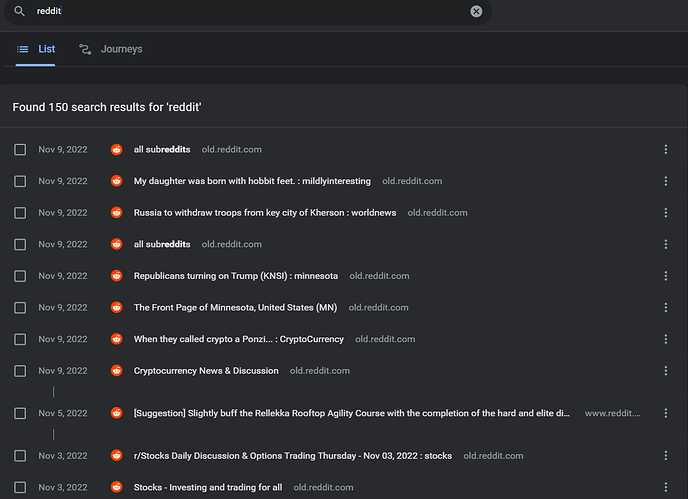Check the first 'all subreddits' entry checkbox
688x499 pixels.
20,150
